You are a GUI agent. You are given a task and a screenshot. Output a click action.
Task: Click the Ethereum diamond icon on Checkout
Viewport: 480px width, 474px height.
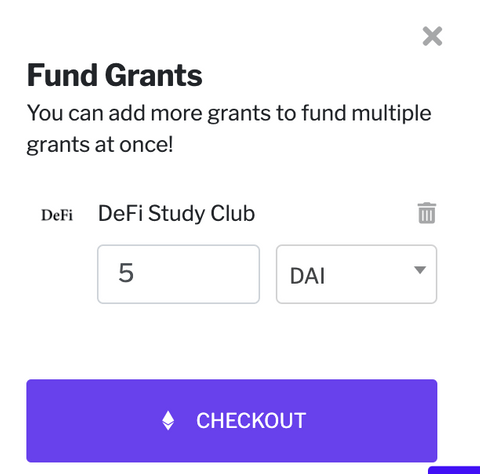tap(168, 421)
